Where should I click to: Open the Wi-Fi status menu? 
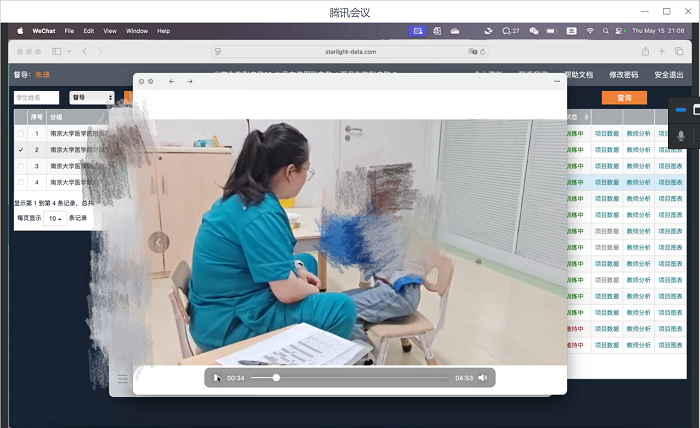(590, 31)
